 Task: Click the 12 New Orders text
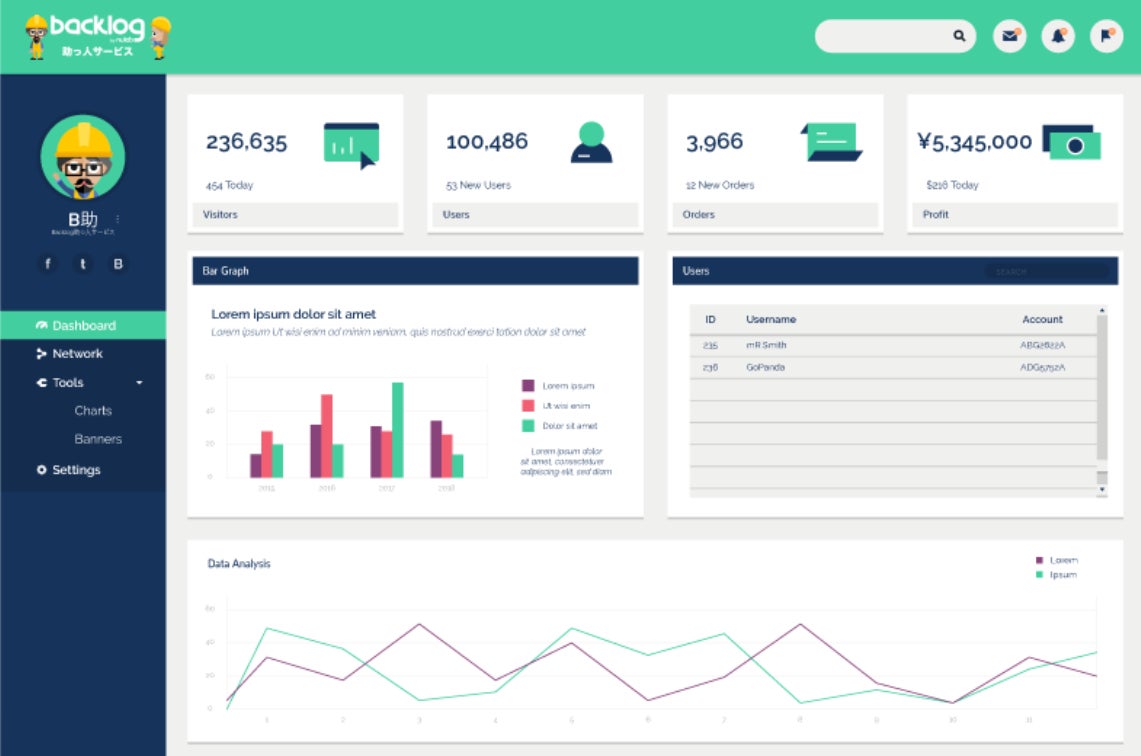point(720,186)
